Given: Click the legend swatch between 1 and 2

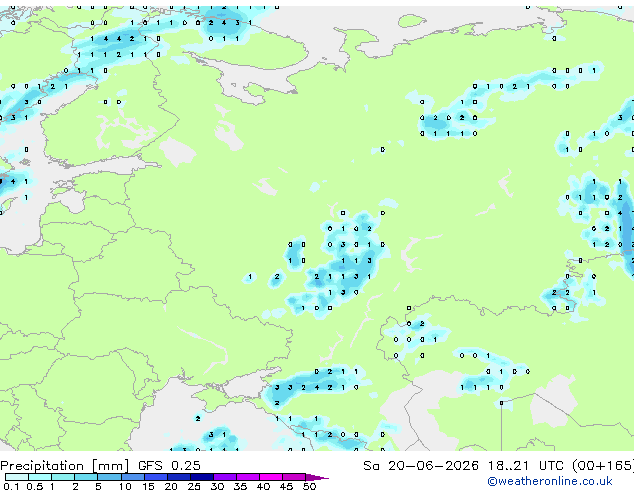Looking at the screenshot, I should click(x=63, y=477).
